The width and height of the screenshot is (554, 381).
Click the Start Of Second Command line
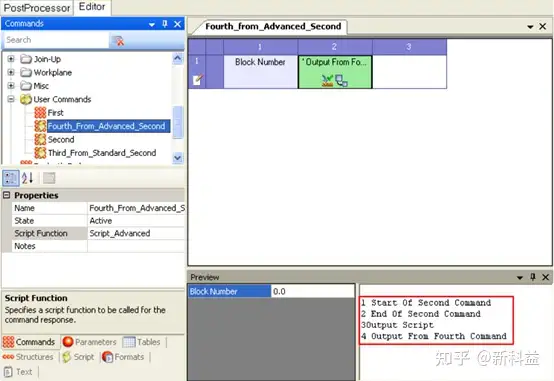pos(426,303)
